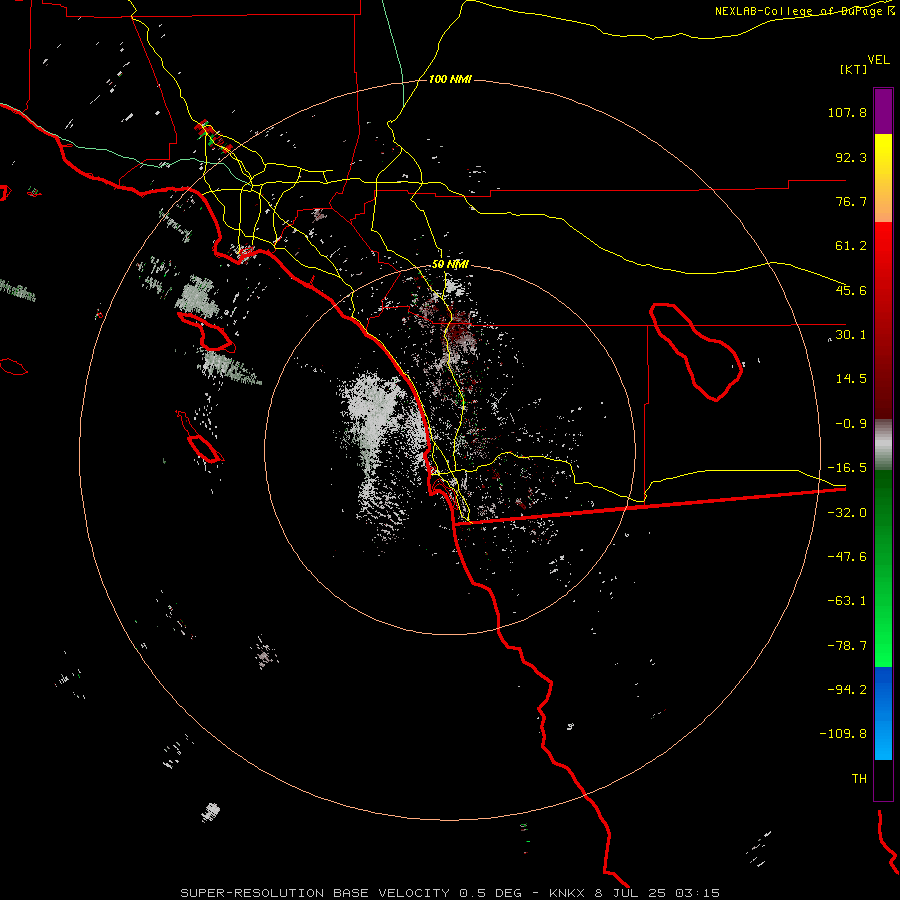Click the -94.2 legend value

point(847,689)
